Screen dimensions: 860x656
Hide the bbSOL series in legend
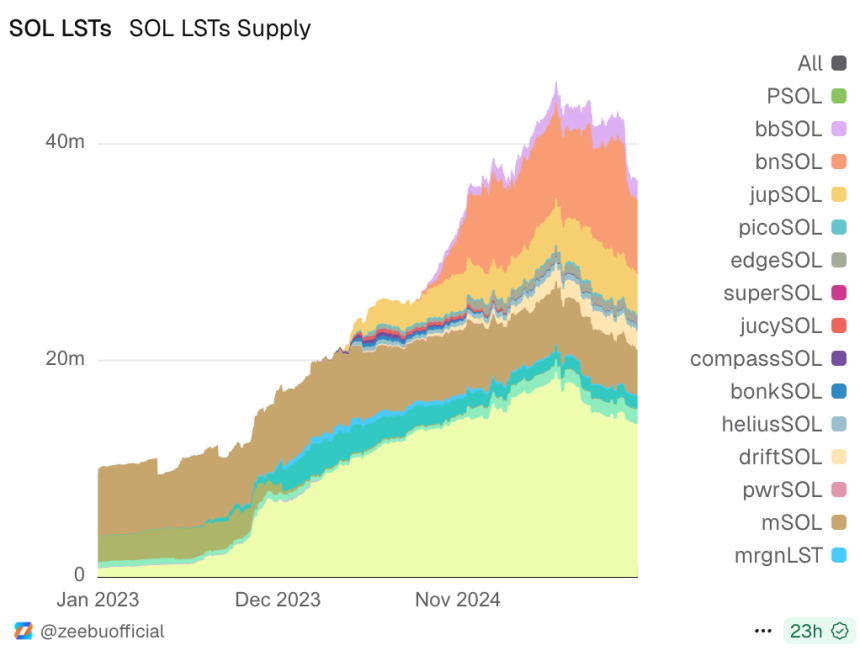839,129
